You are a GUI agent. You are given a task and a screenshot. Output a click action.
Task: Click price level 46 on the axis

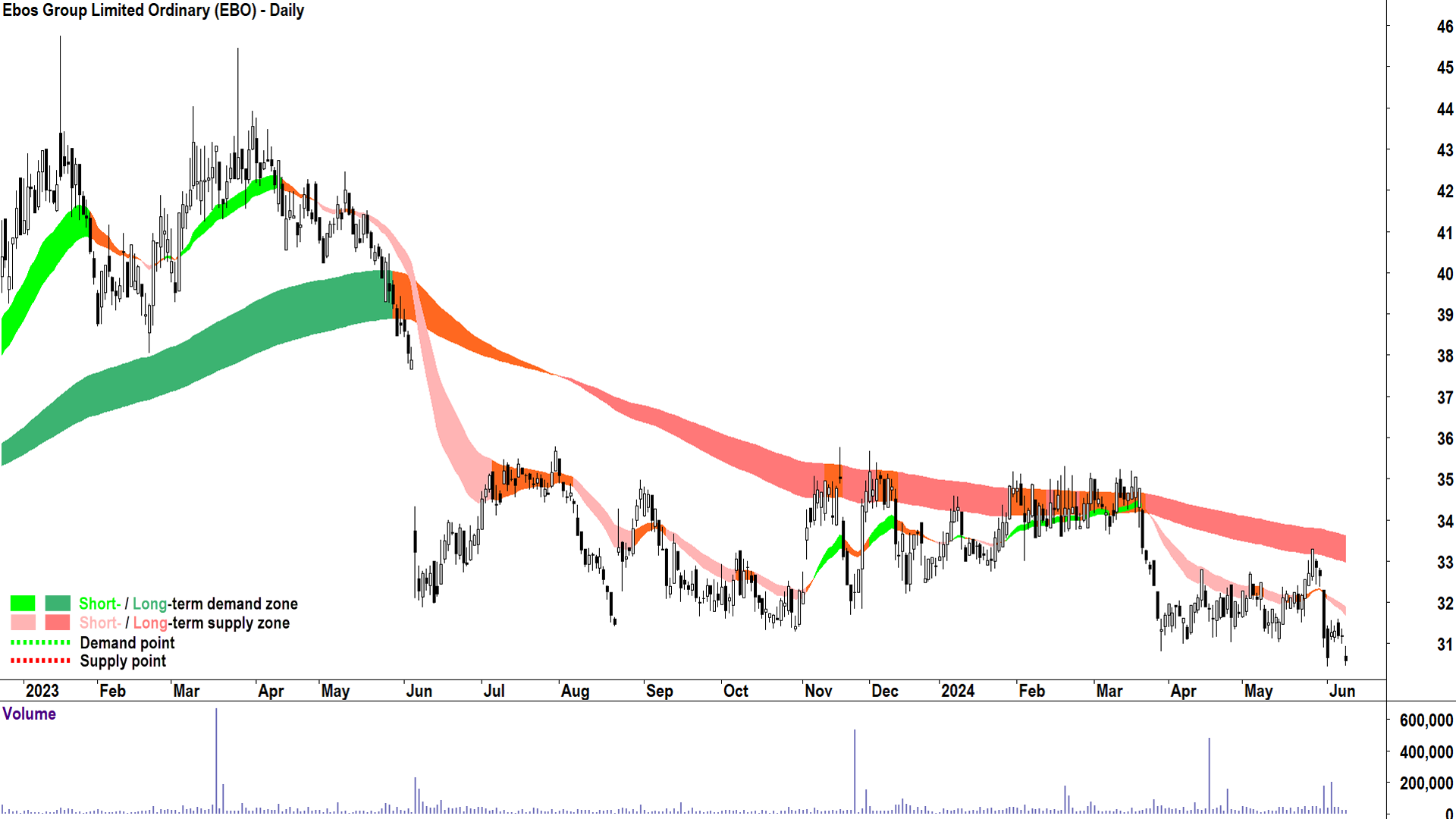click(x=1445, y=27)
